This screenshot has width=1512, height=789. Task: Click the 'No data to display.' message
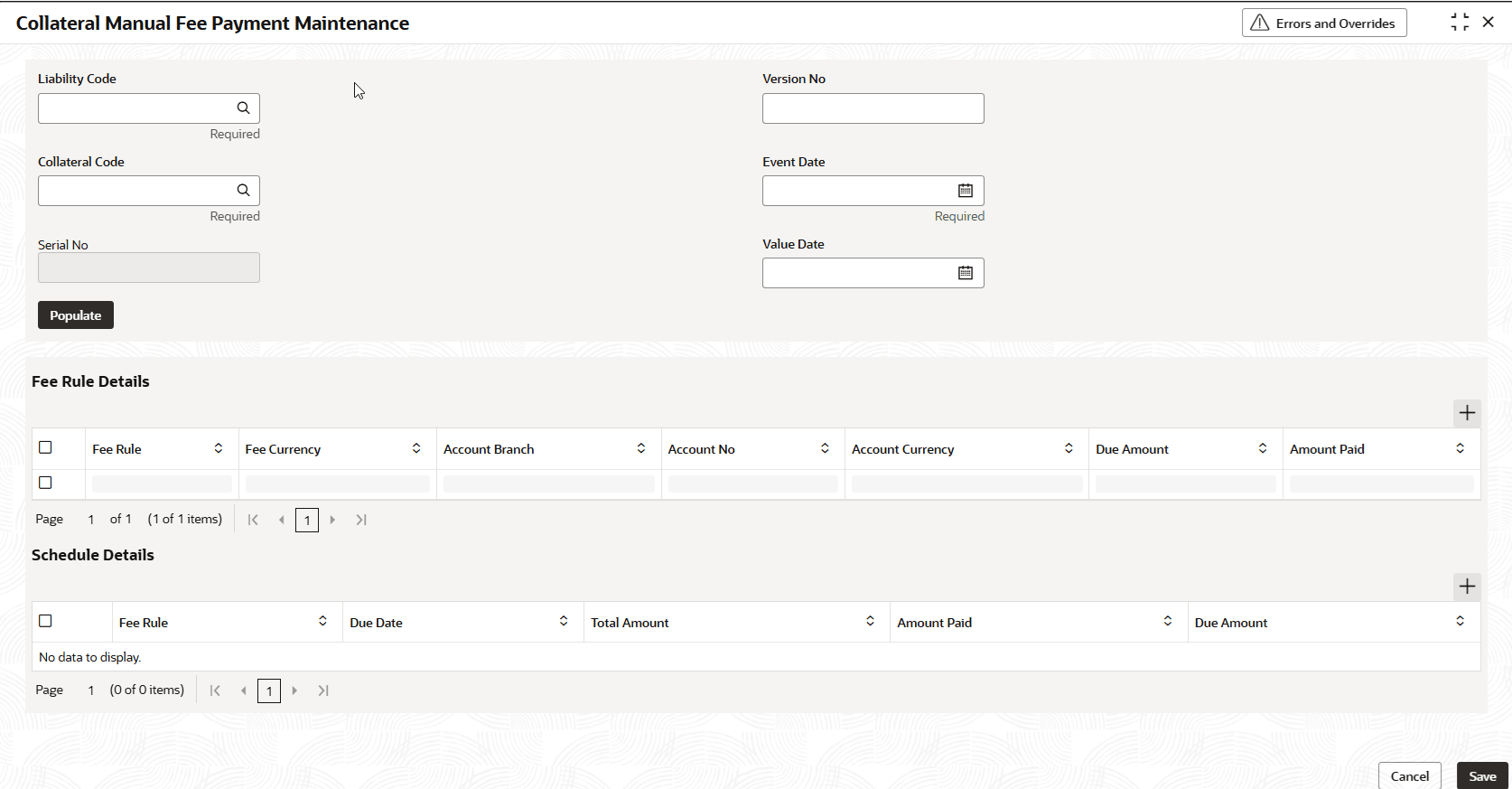click(x=90, y=657)
